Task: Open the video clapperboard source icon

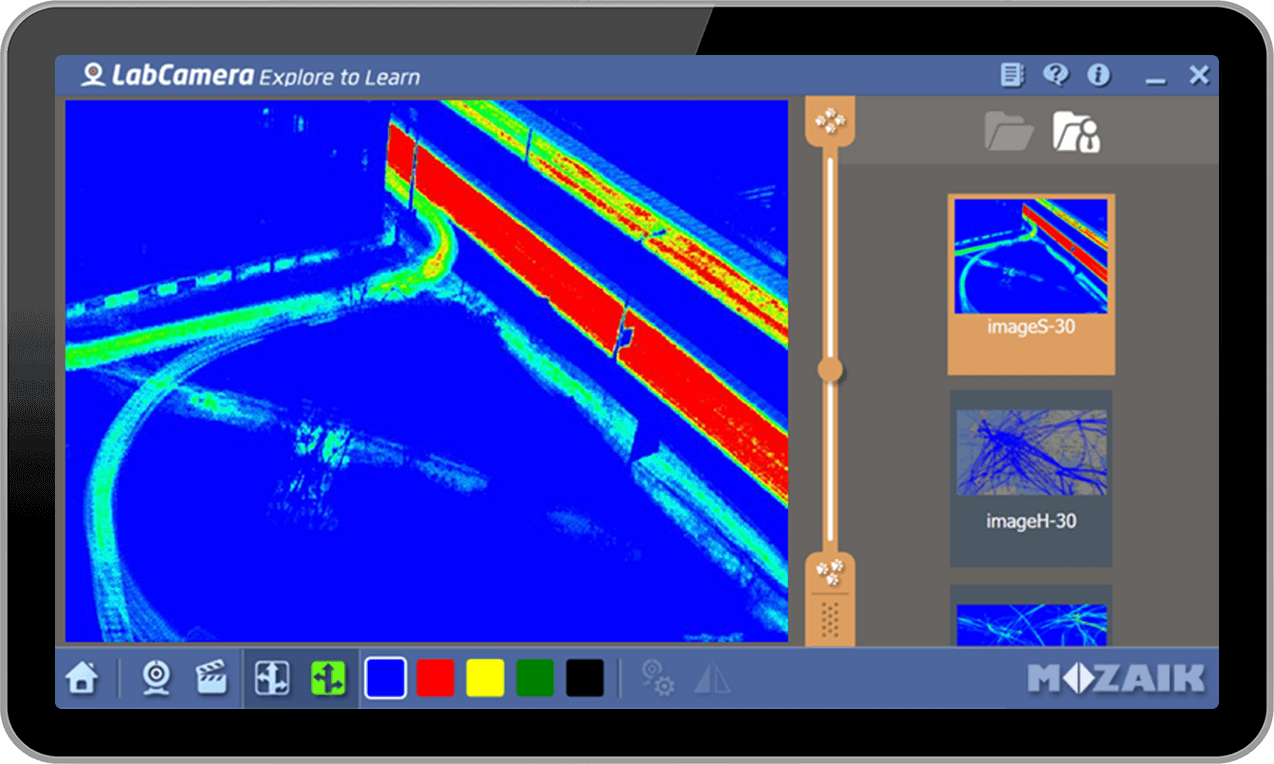Action: click(211, 678)
